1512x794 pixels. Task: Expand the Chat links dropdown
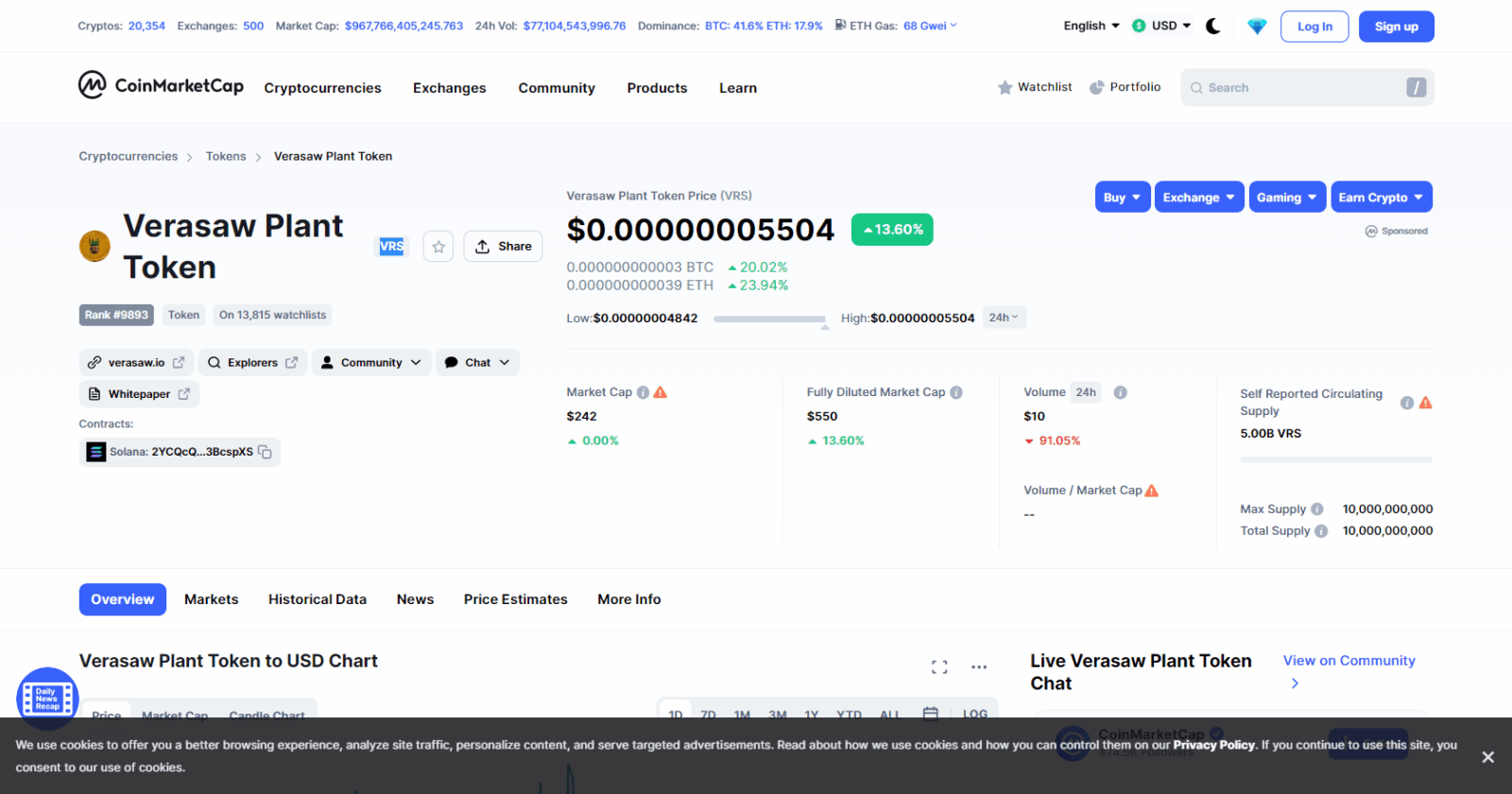tap(477, 363)
